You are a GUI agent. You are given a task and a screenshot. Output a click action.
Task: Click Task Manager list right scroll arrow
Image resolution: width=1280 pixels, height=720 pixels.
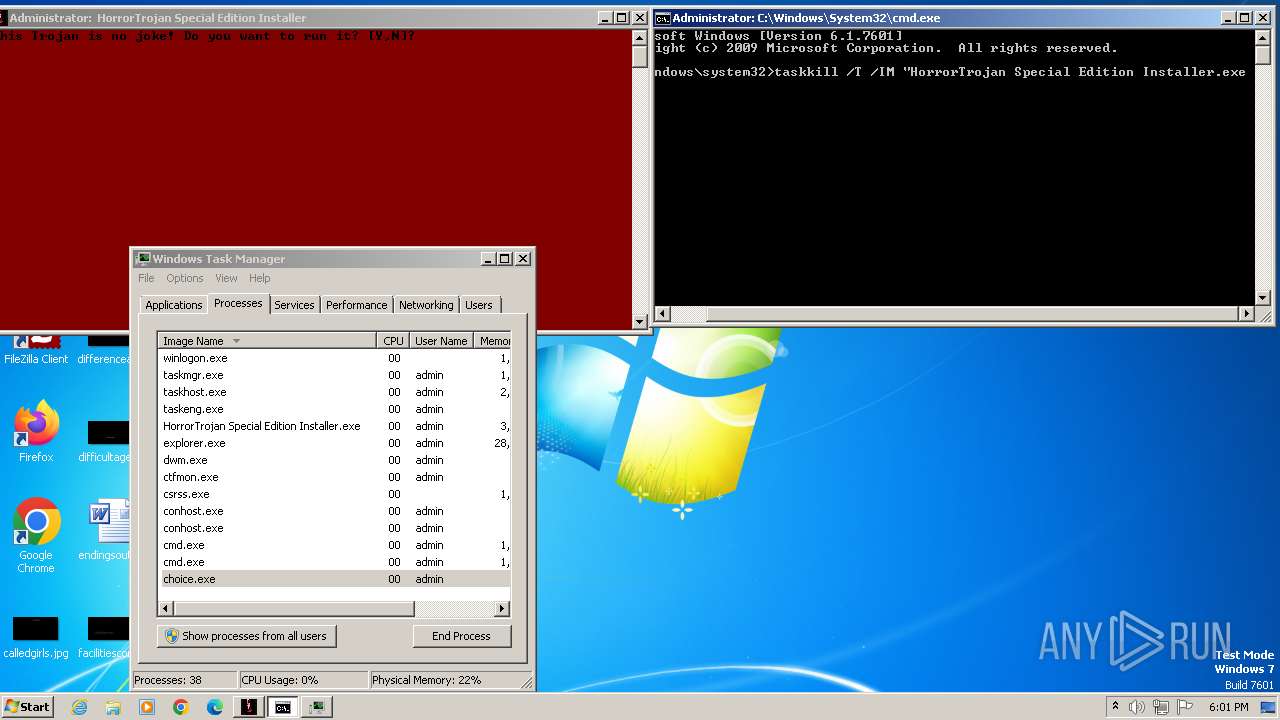click(x=502, y=608)
